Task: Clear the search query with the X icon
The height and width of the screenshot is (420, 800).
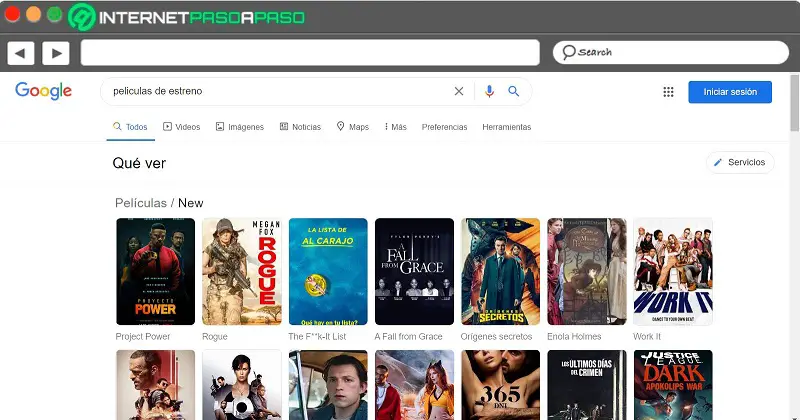Action: coord(459,91)
